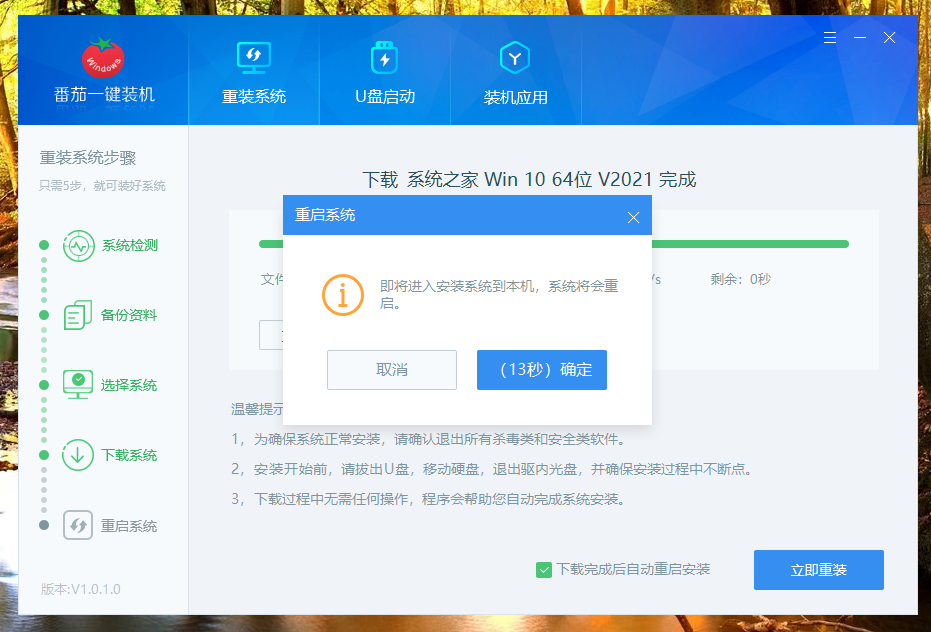Open the hamburger menu in title bar
Image resolution: width=931 pixels, height=632 pixels.
click(x=830, y=38)
